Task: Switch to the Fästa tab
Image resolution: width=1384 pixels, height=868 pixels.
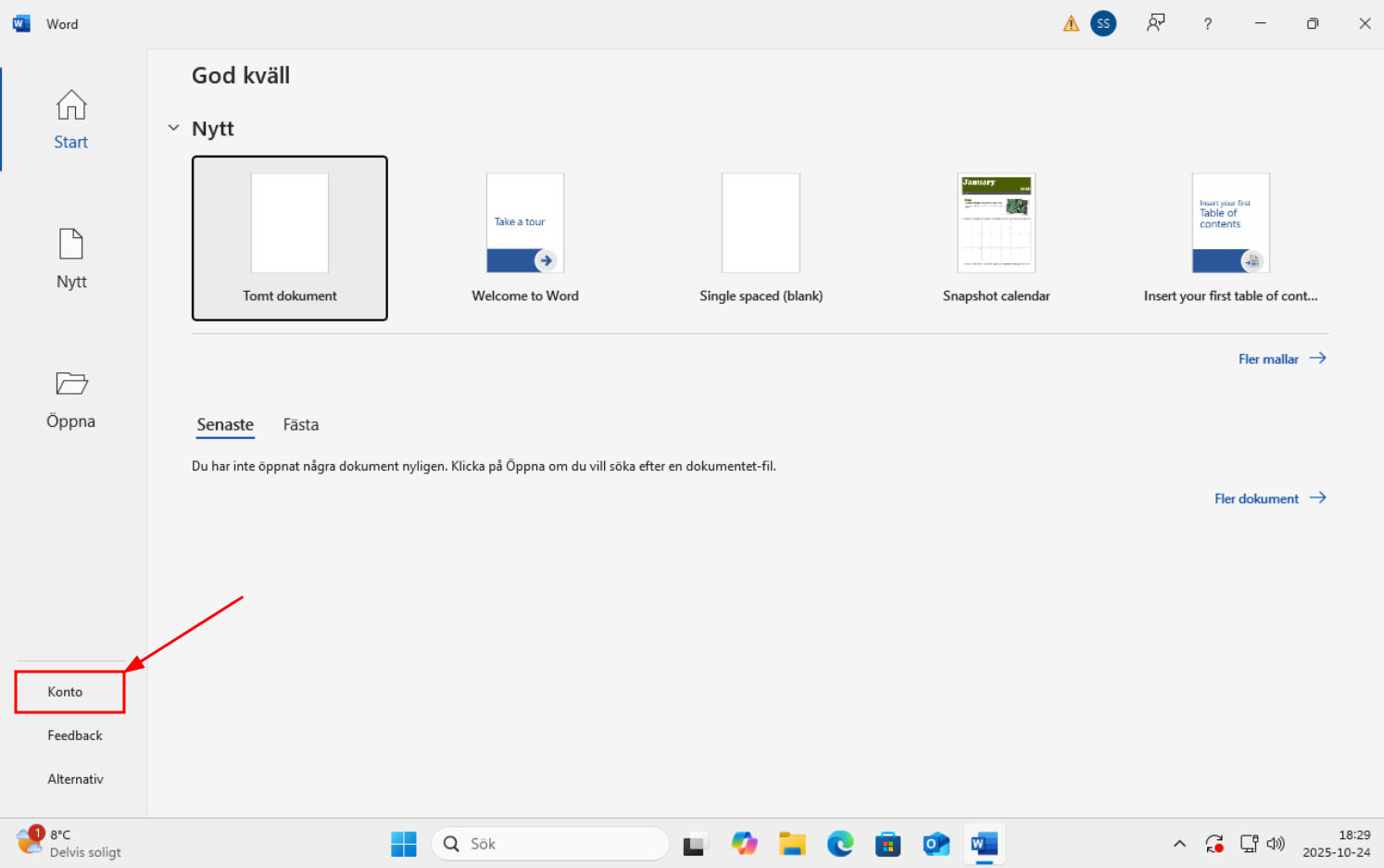Action: 300,424
